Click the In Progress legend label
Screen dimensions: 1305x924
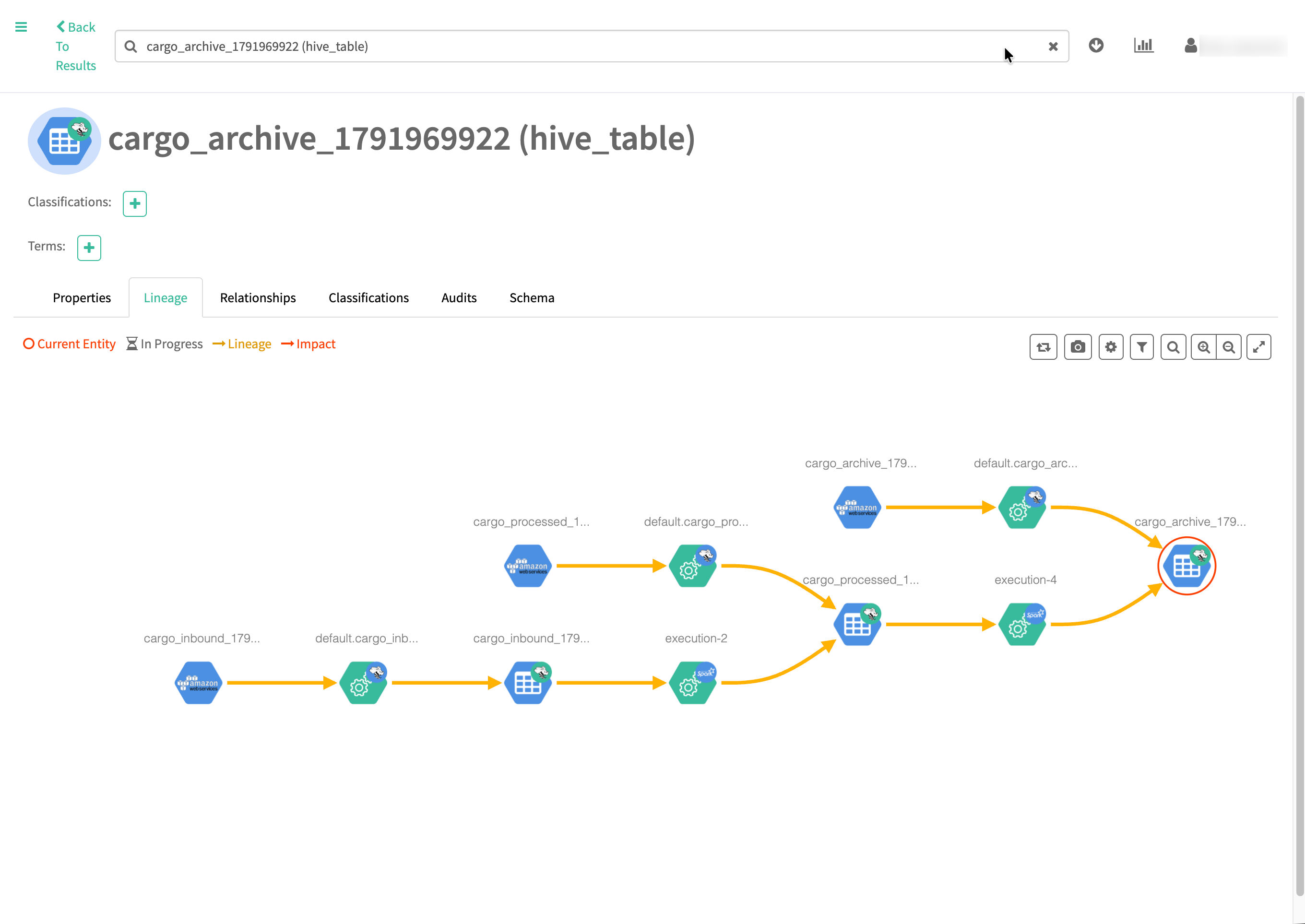pyautogui.click(x=165, y=344)
